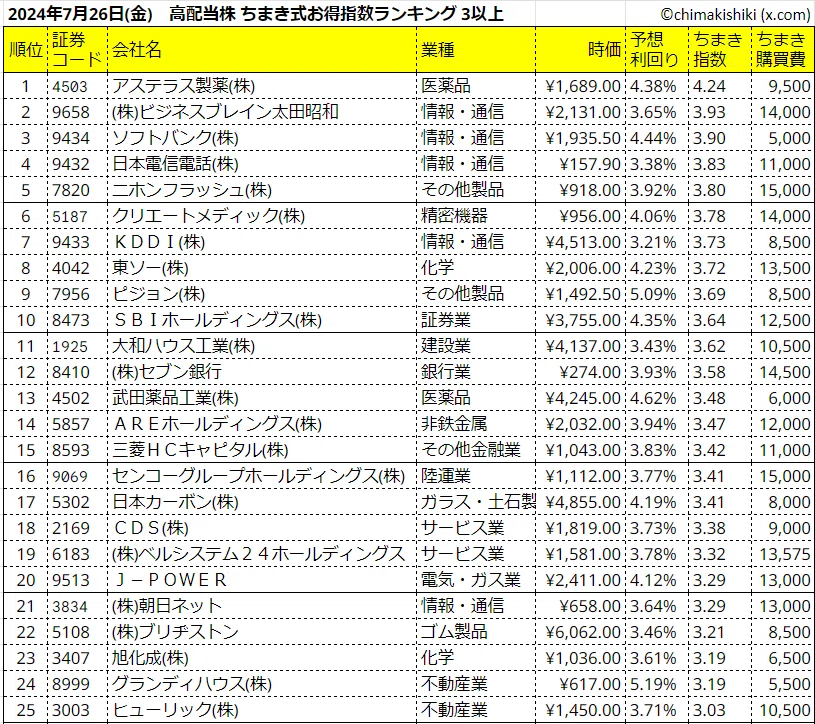Select the 業種 header cell

click(476, 50)
